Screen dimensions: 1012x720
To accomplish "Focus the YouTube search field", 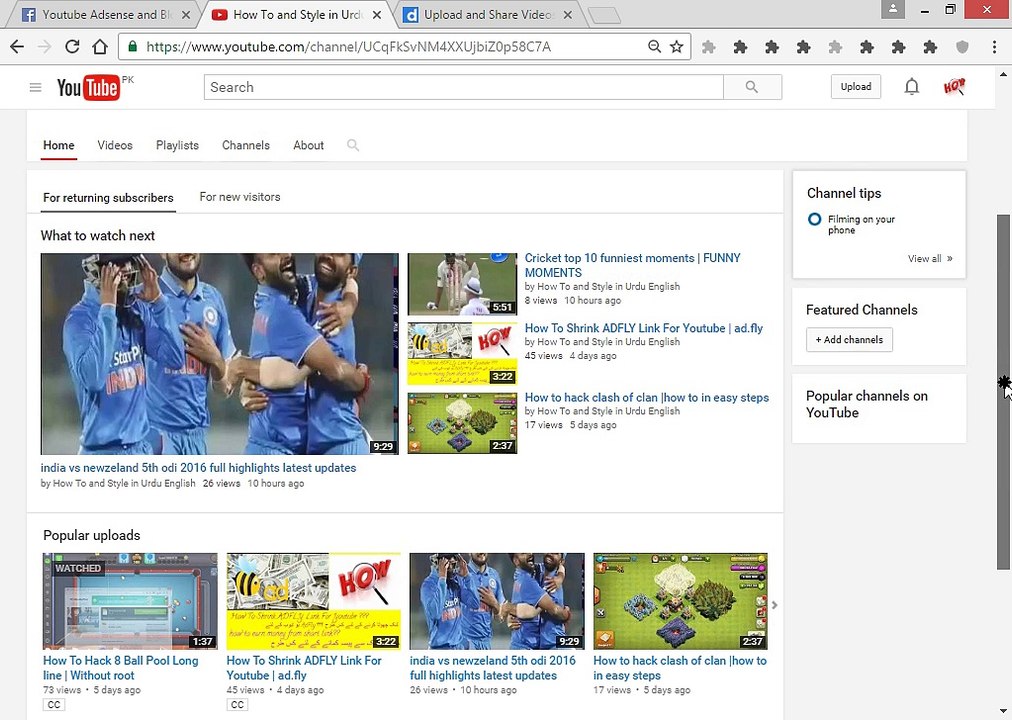I will pos(463,87).
